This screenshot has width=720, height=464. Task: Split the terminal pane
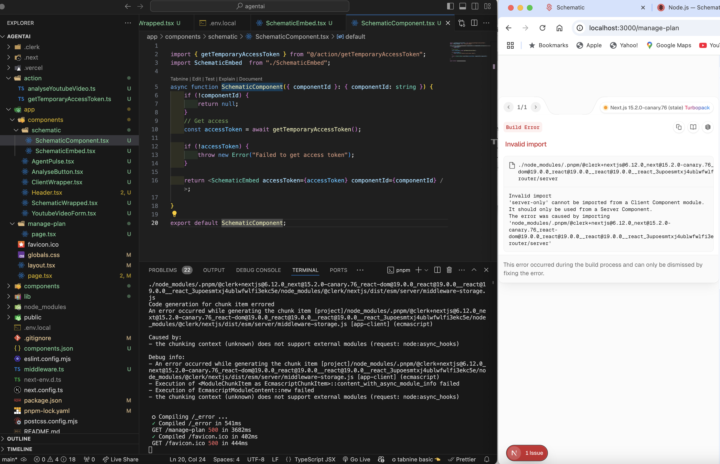tap(437, 270)
